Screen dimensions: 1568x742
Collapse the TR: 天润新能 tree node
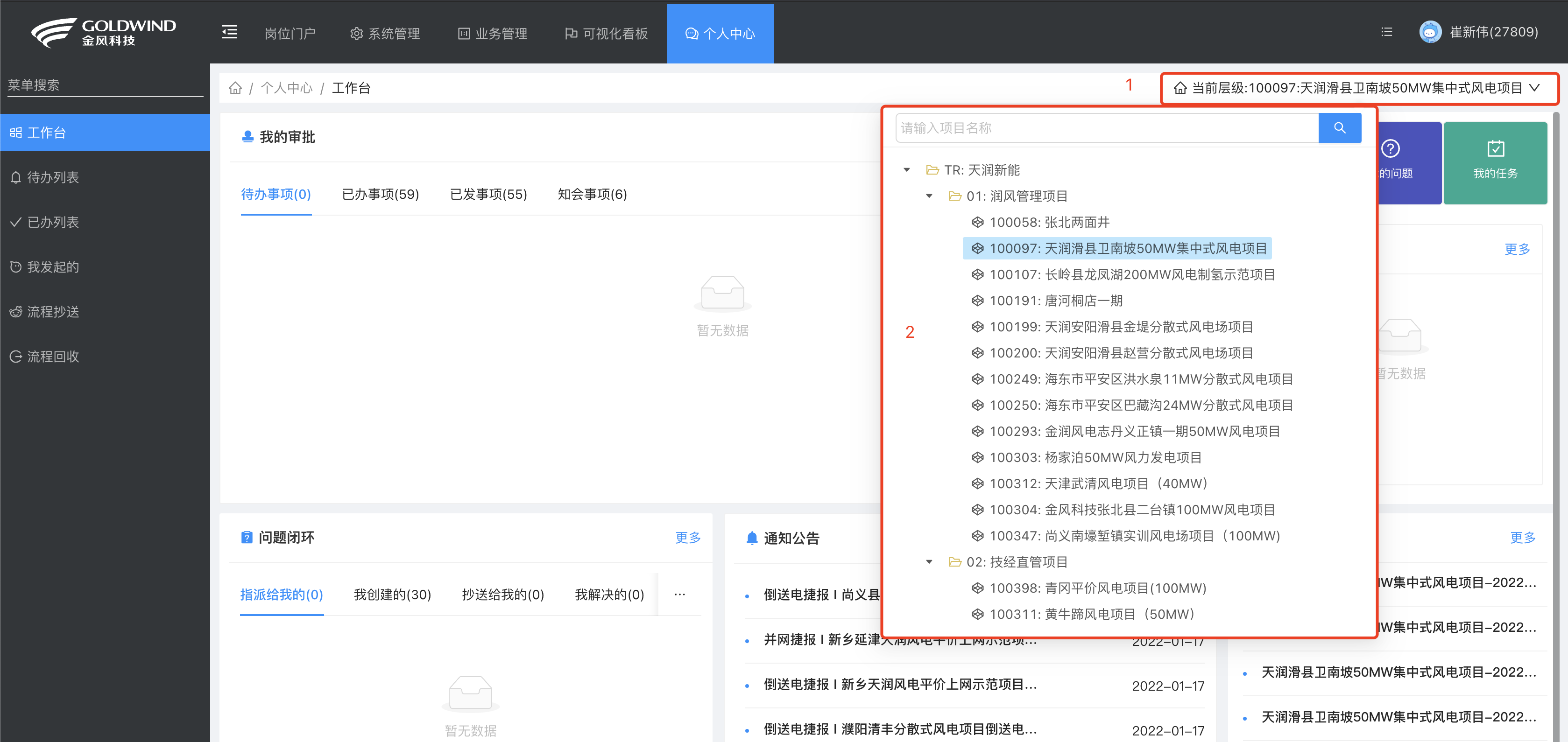click(906, 170)
